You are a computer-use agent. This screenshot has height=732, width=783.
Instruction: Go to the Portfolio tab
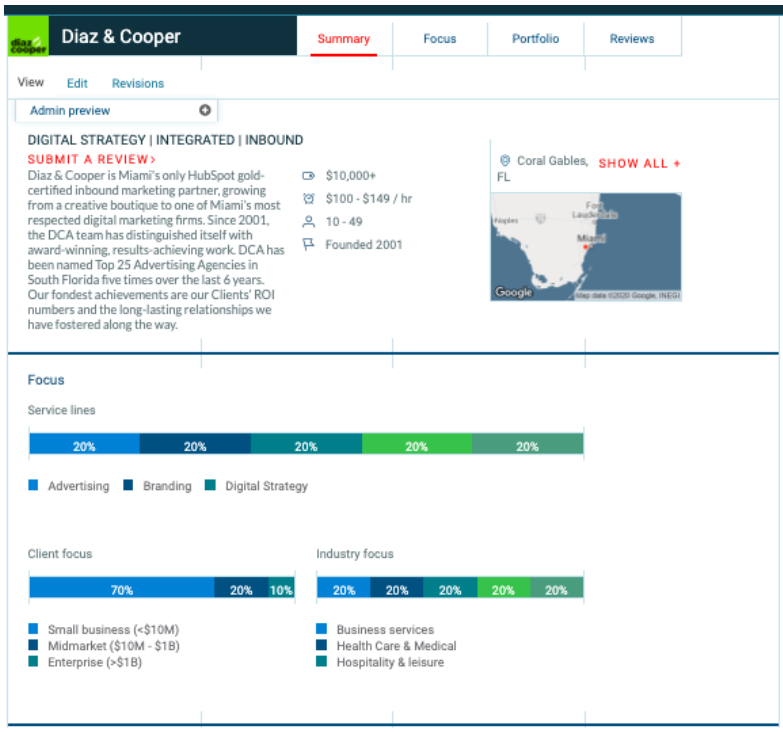pyautogui.click(x=535, y=39)
